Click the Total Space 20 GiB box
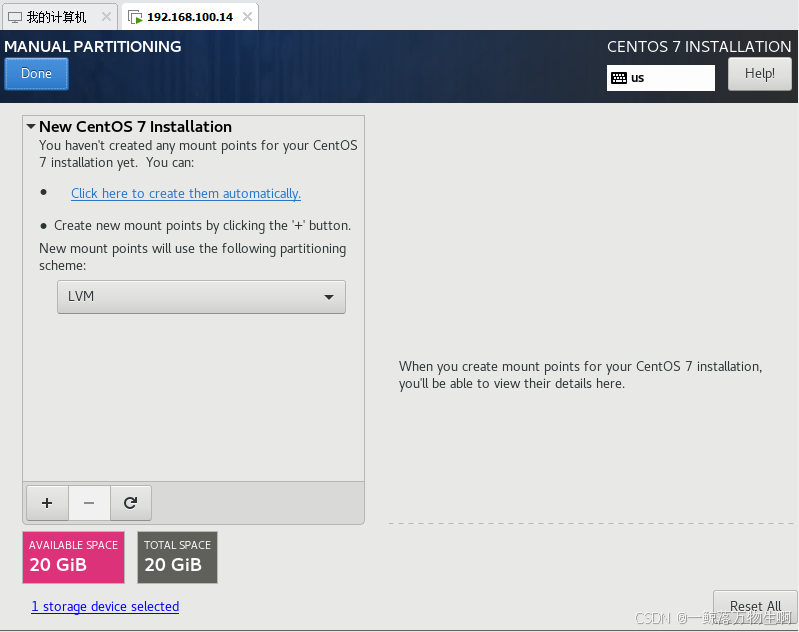The image size is (799, 632). point(177,557)
